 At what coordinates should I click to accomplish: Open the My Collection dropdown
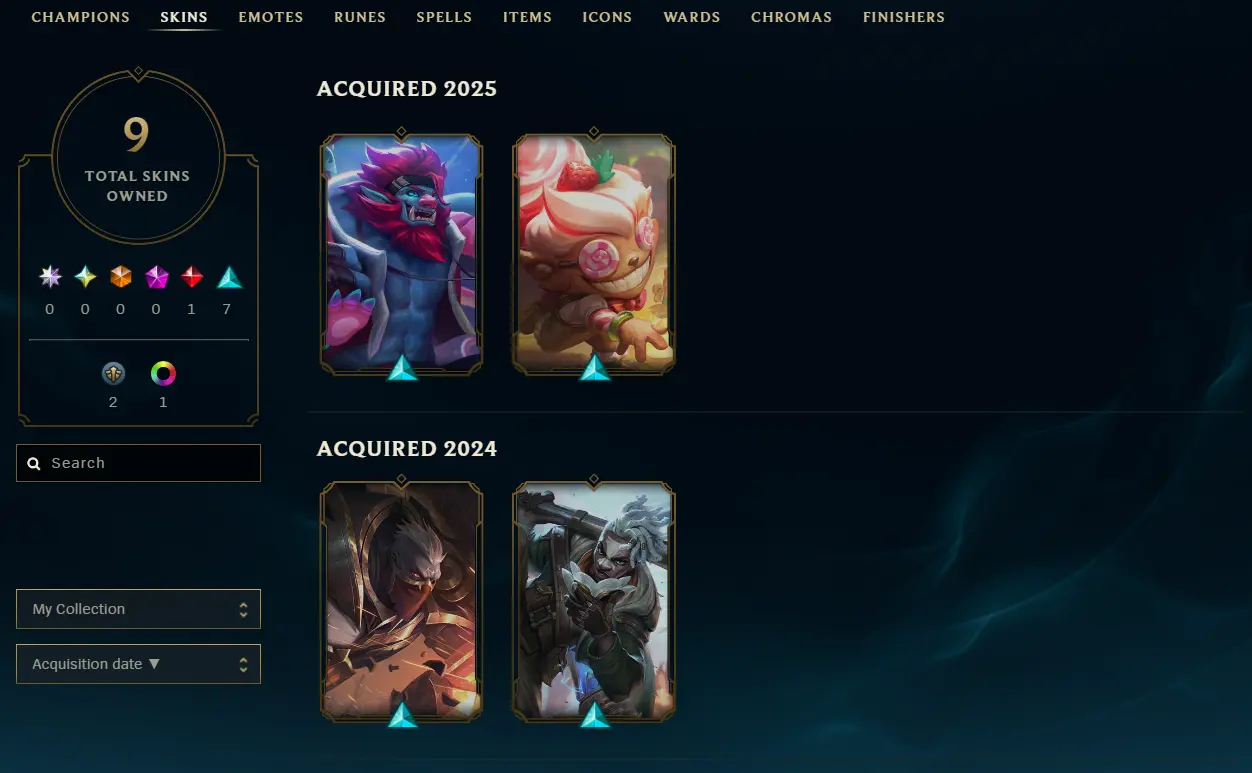click(138, 609)
